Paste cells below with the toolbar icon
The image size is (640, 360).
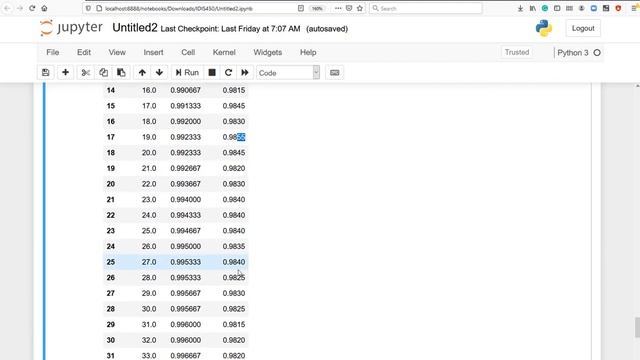[121, 73]
